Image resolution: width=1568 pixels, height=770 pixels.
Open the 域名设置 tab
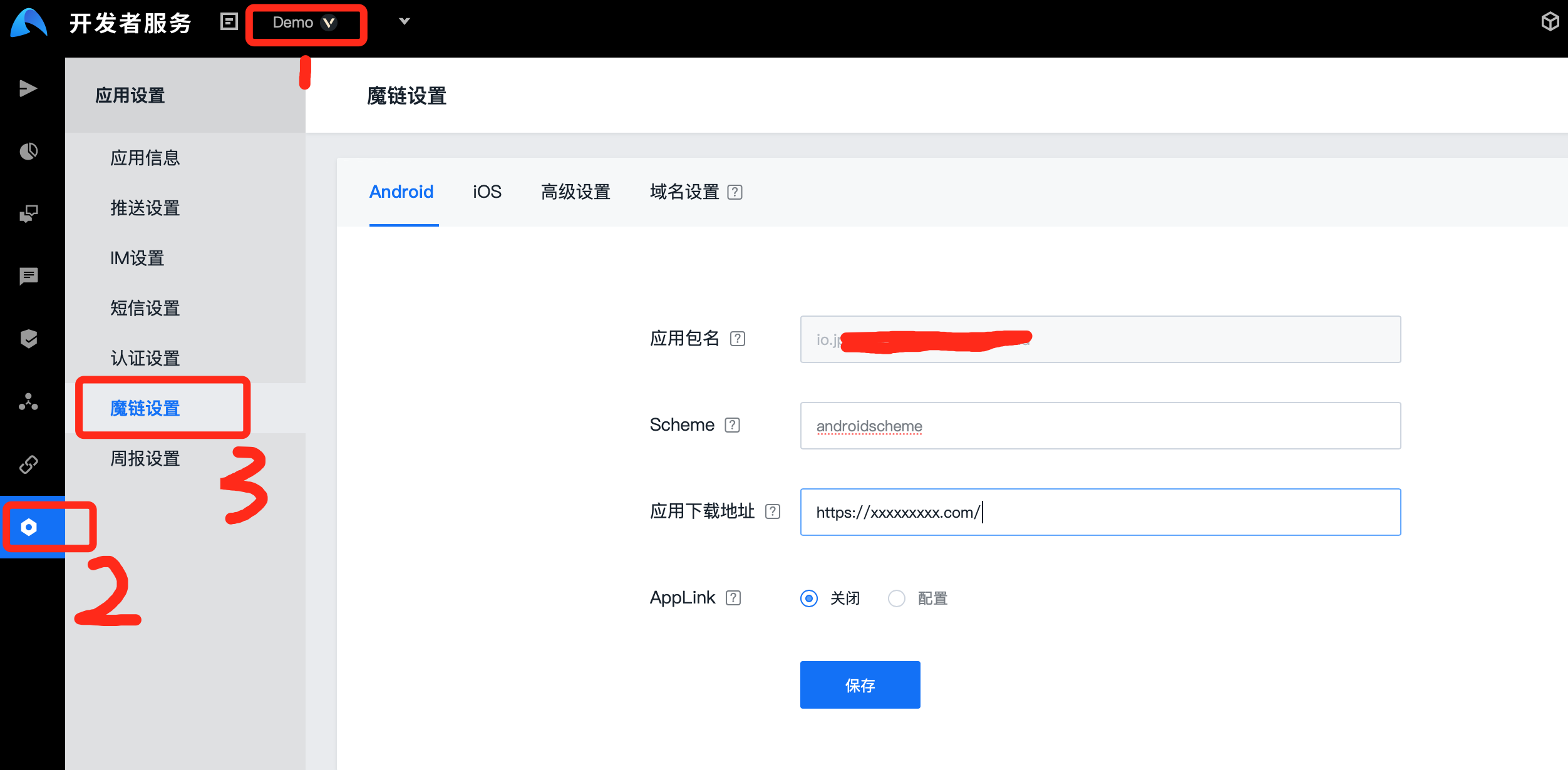[684, 192]
